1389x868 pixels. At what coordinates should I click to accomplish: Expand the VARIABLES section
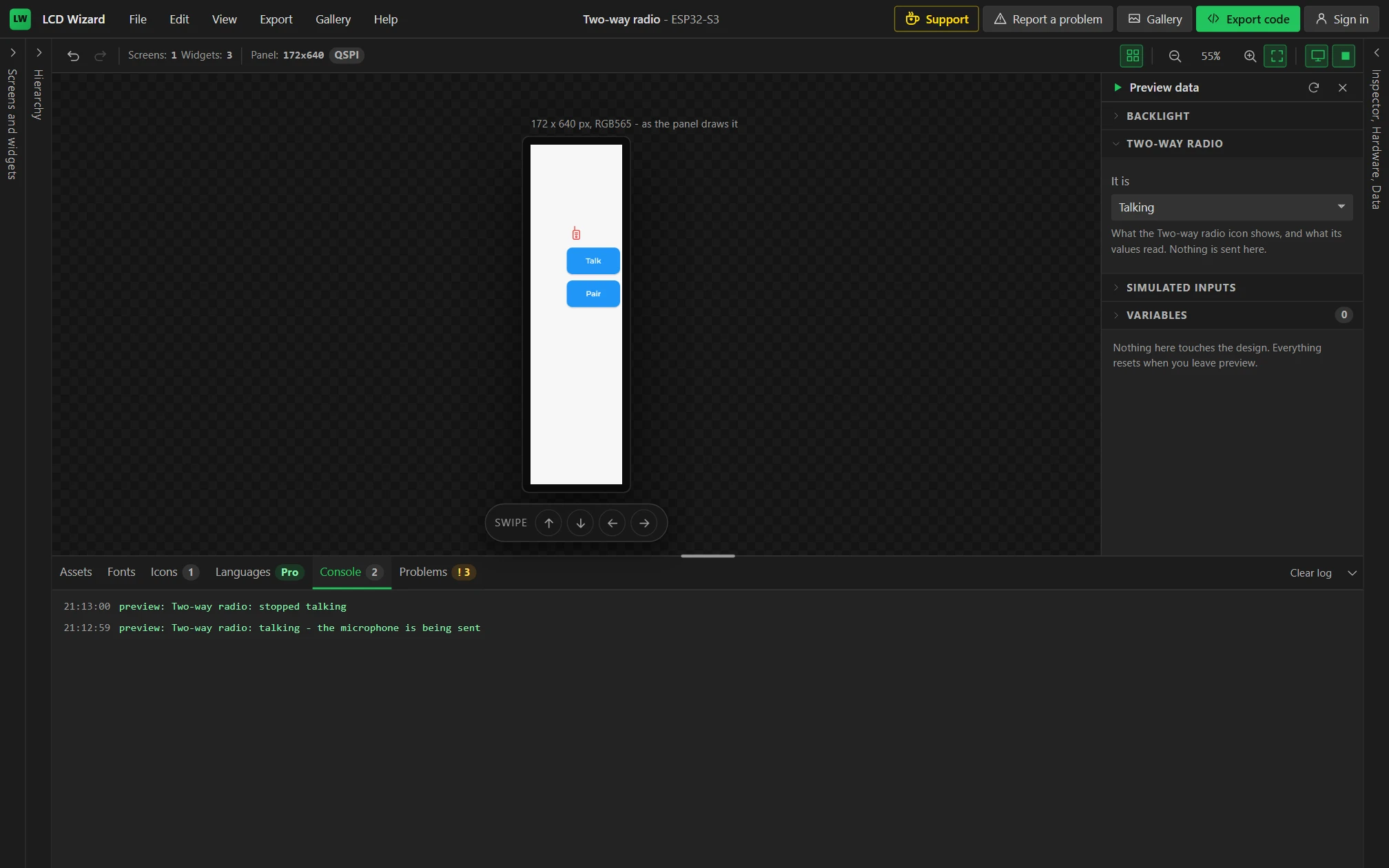coord(1232,315)
